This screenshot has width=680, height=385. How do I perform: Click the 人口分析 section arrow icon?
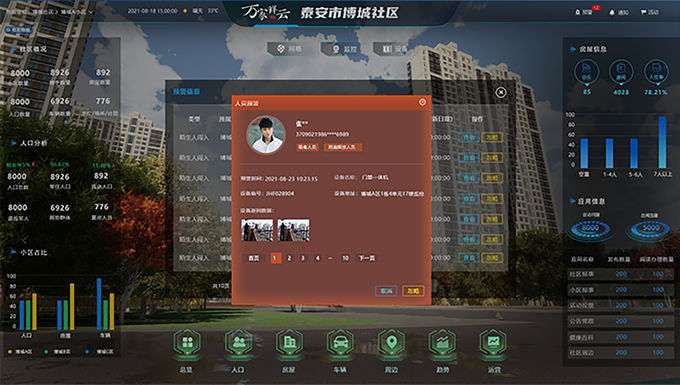13,143
